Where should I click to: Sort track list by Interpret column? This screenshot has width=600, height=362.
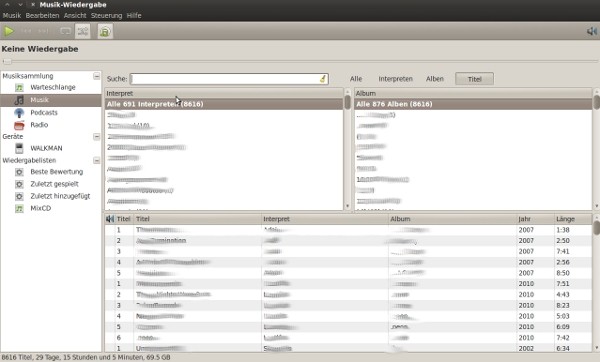click(324, 219)
